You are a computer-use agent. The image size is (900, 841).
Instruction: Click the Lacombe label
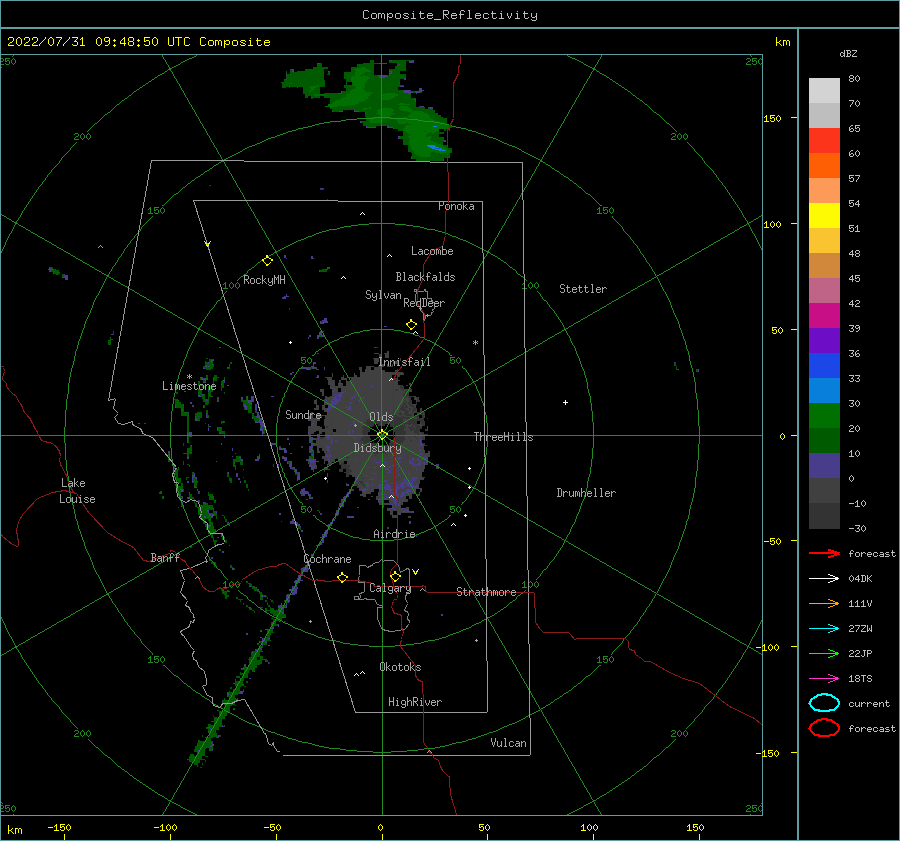[432, 251]
